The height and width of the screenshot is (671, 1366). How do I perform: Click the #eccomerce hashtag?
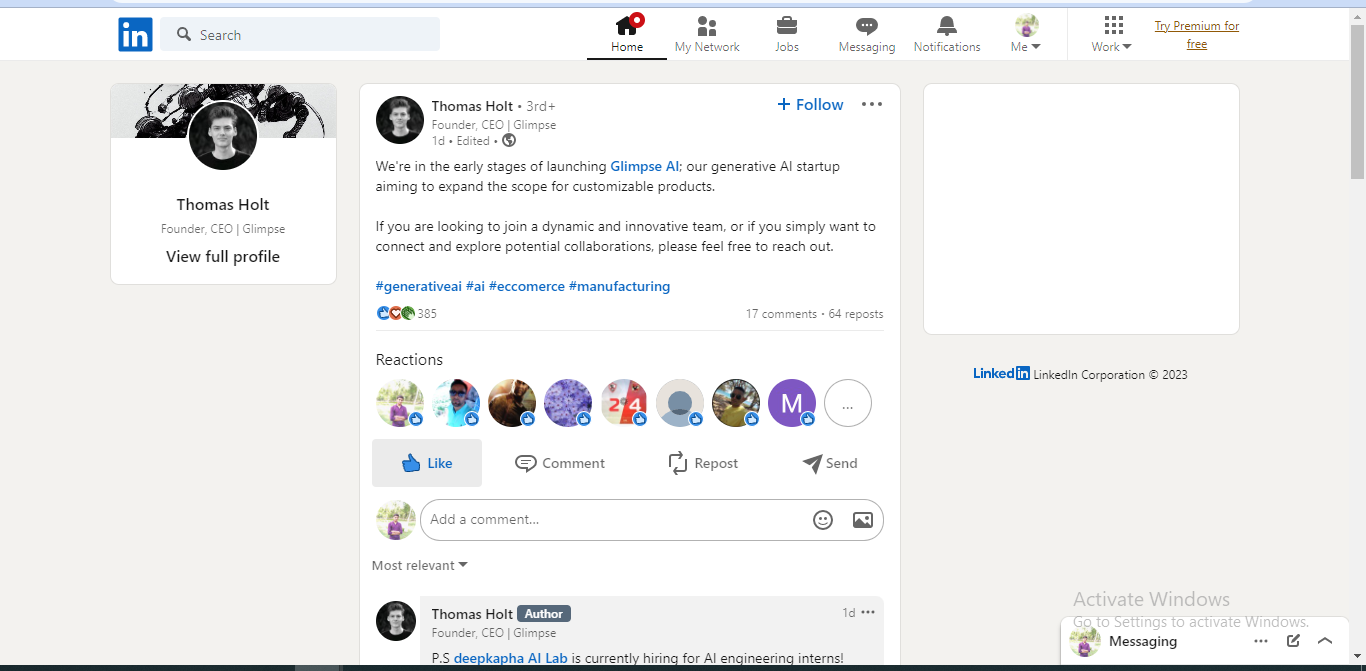point(527,286)
